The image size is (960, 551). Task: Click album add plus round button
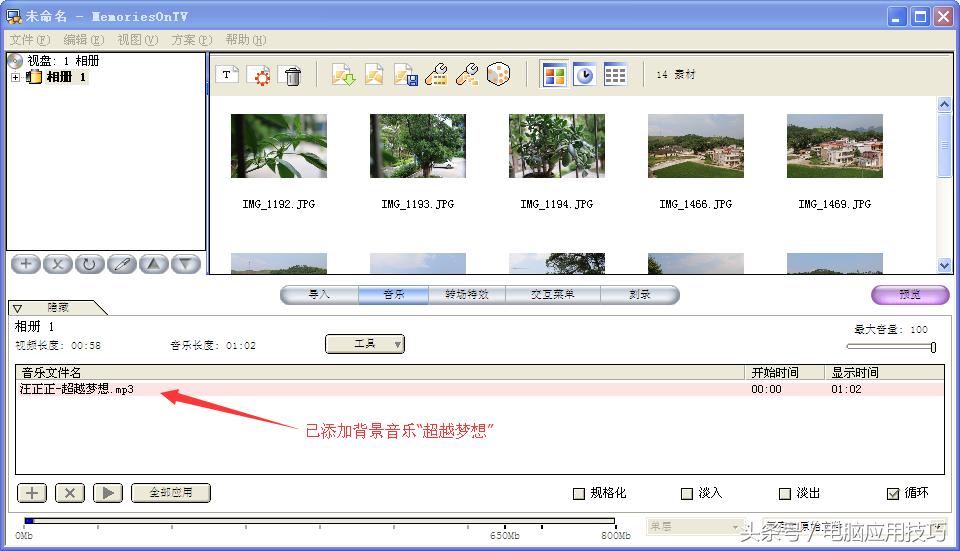coord(26,264)
